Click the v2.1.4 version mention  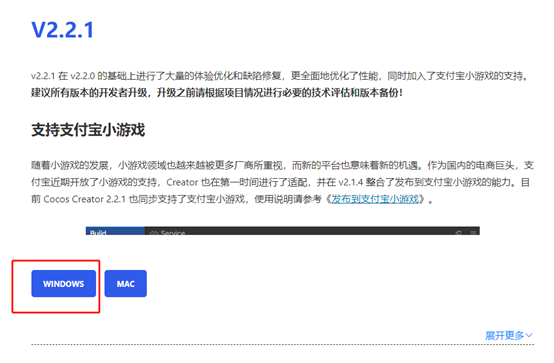[350, 182]
